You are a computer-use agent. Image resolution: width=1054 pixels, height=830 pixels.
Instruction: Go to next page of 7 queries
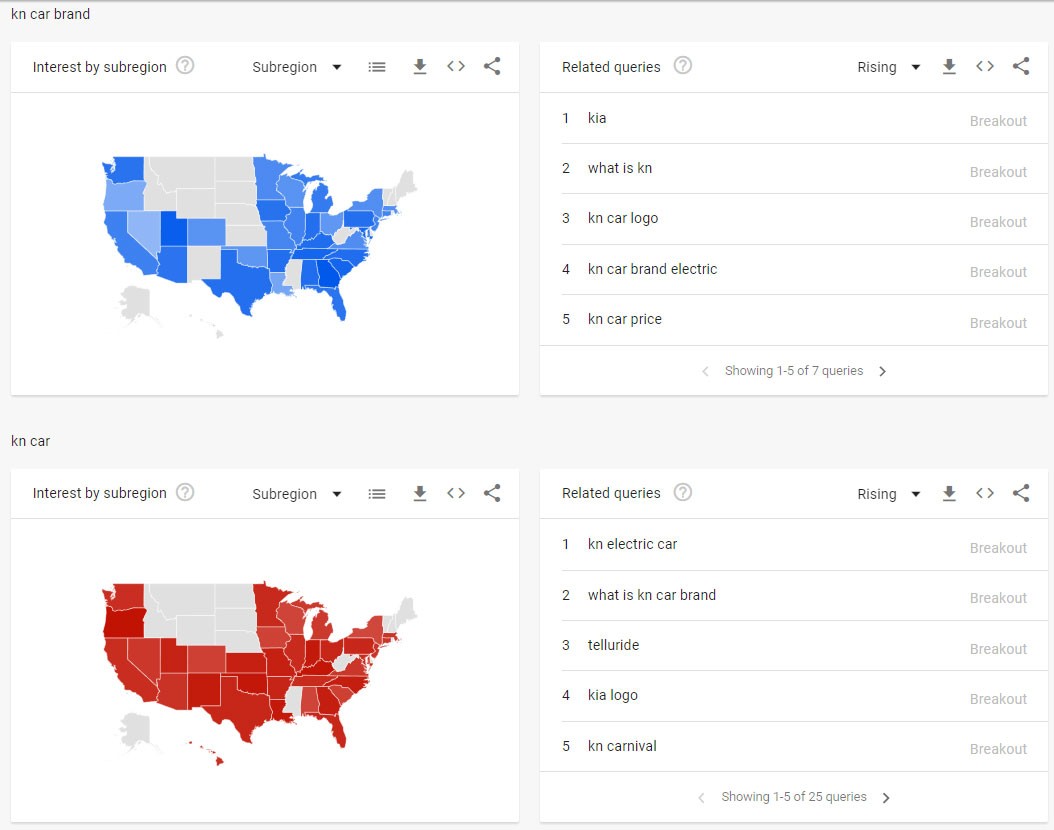[882, 371]
